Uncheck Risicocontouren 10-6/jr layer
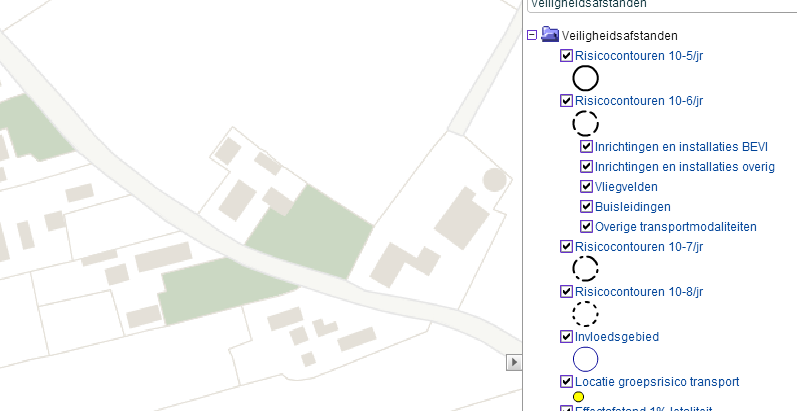This screenshot has height=411, width=797. point(566,101)
